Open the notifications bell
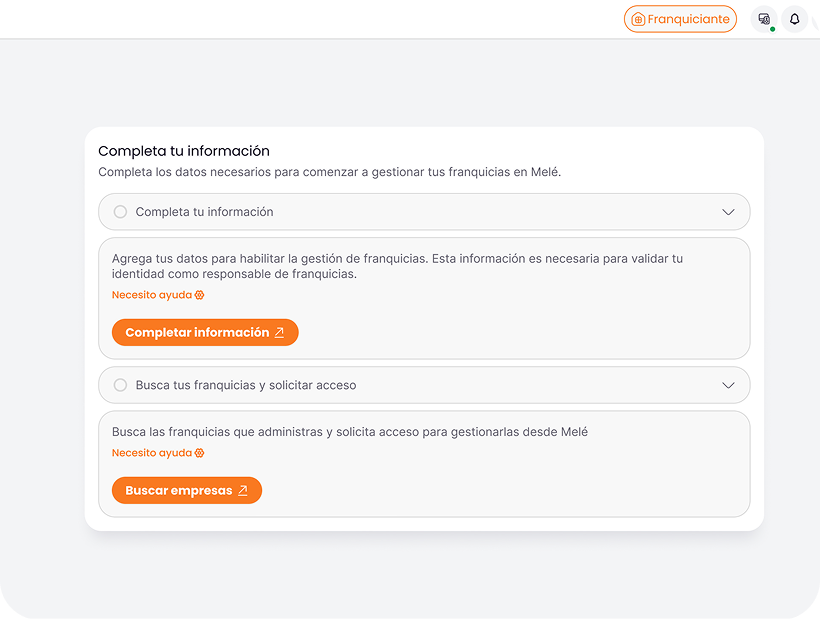Image resolution: width=820 pixels, height=620 pixels. click(x=795, y=19)
